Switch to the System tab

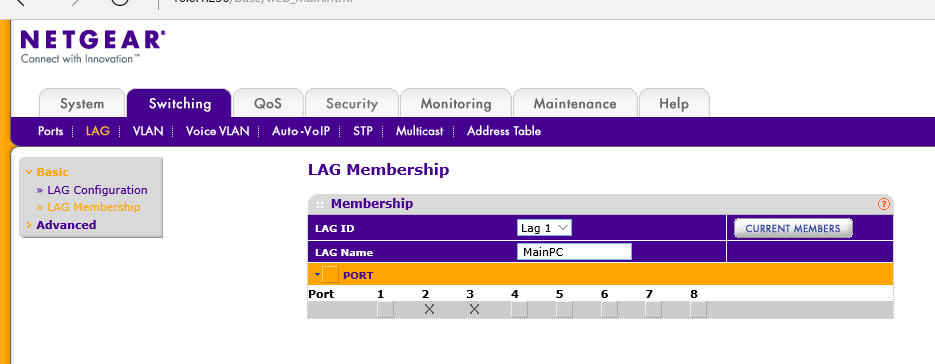coord(82,103)
